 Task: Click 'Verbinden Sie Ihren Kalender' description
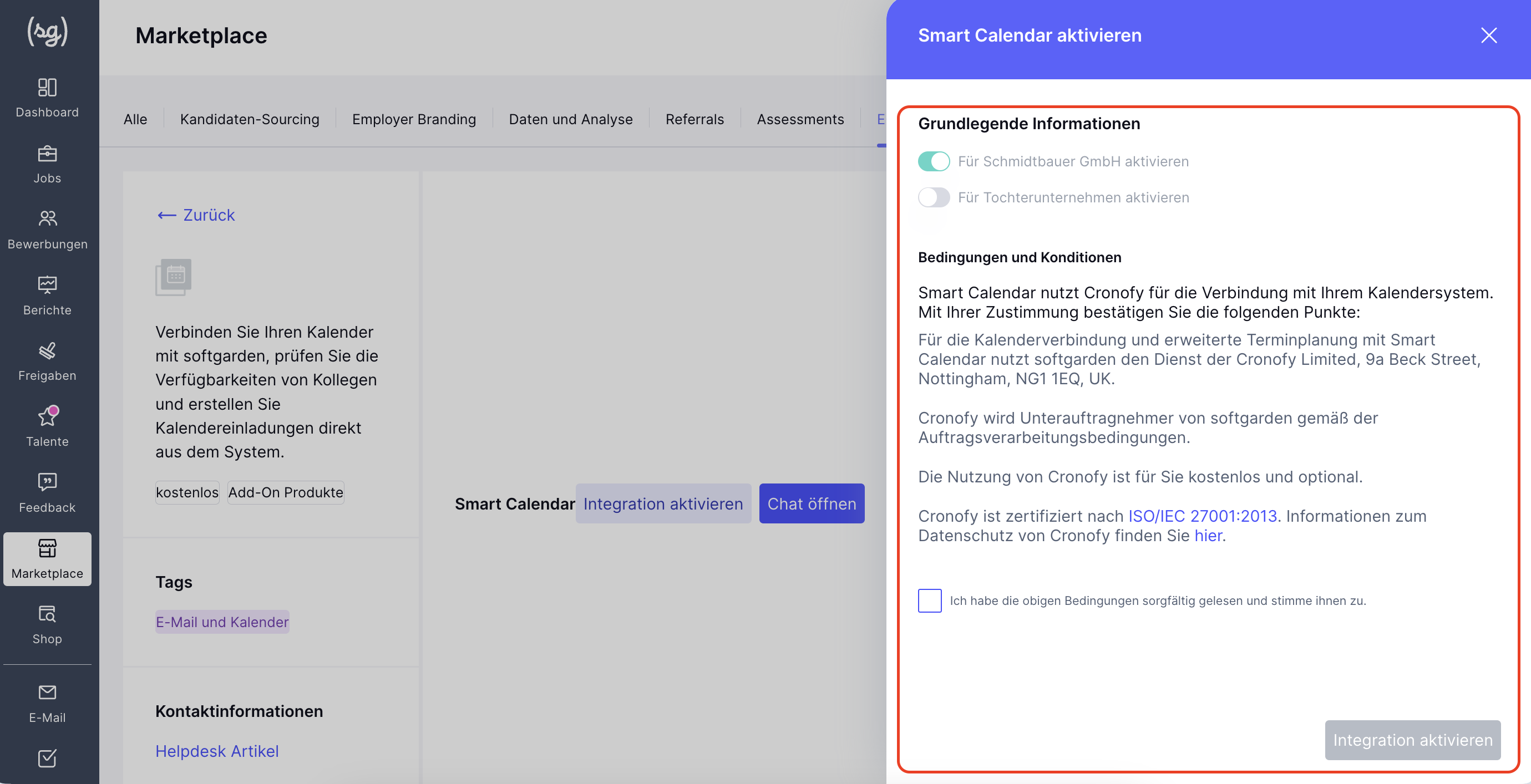coord(267,392)
